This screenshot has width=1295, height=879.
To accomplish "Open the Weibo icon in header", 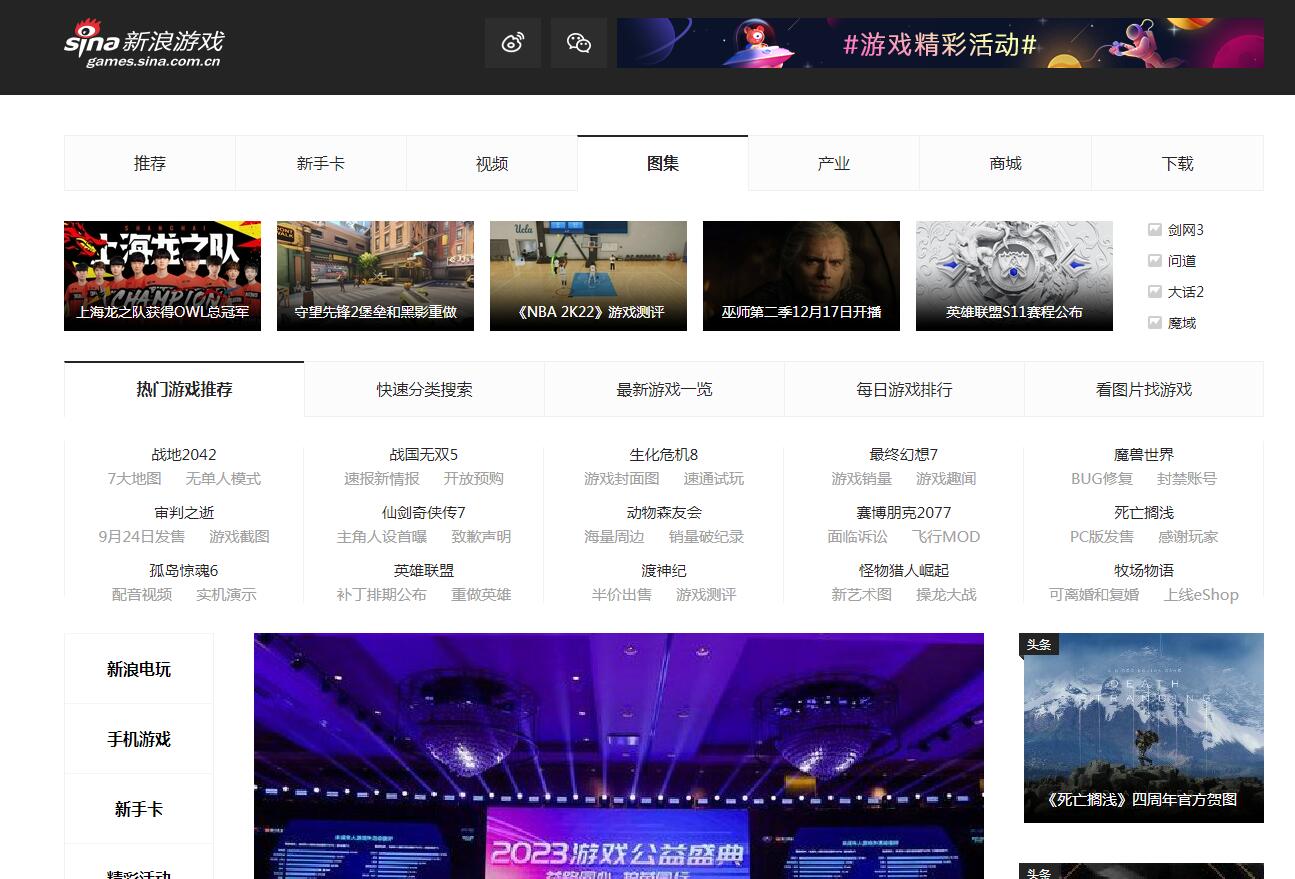I will (512, 43).
